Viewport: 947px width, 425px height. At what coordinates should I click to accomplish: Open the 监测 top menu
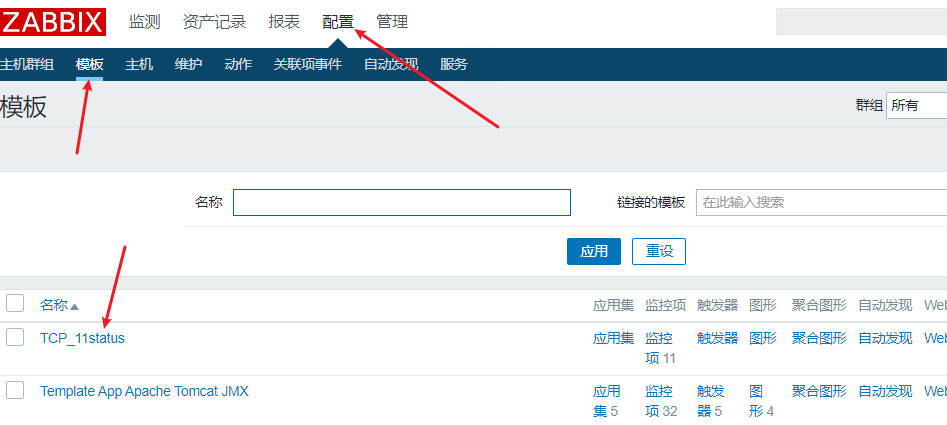(145, 22)
